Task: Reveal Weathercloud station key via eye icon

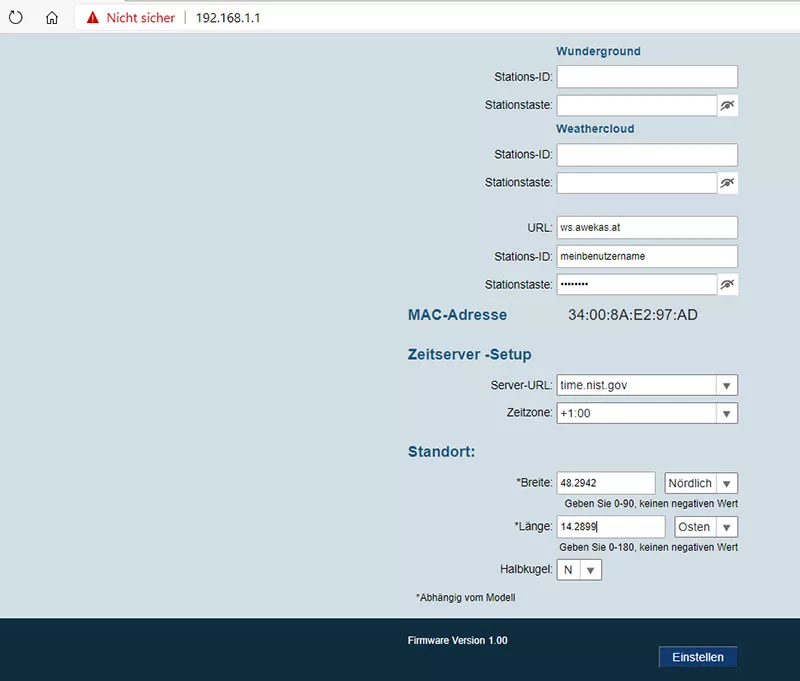Action: 727,183
